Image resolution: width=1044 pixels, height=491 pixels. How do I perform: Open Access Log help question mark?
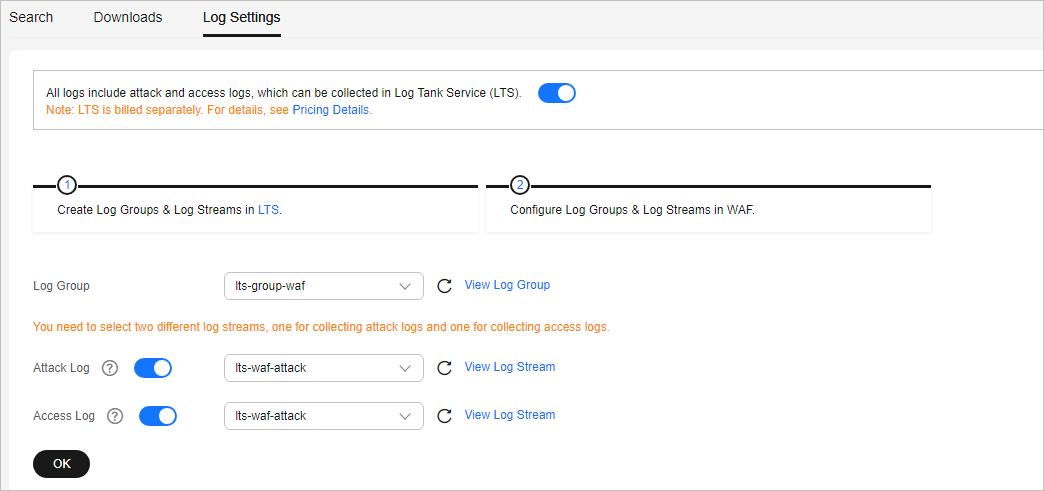pos(115,416)
